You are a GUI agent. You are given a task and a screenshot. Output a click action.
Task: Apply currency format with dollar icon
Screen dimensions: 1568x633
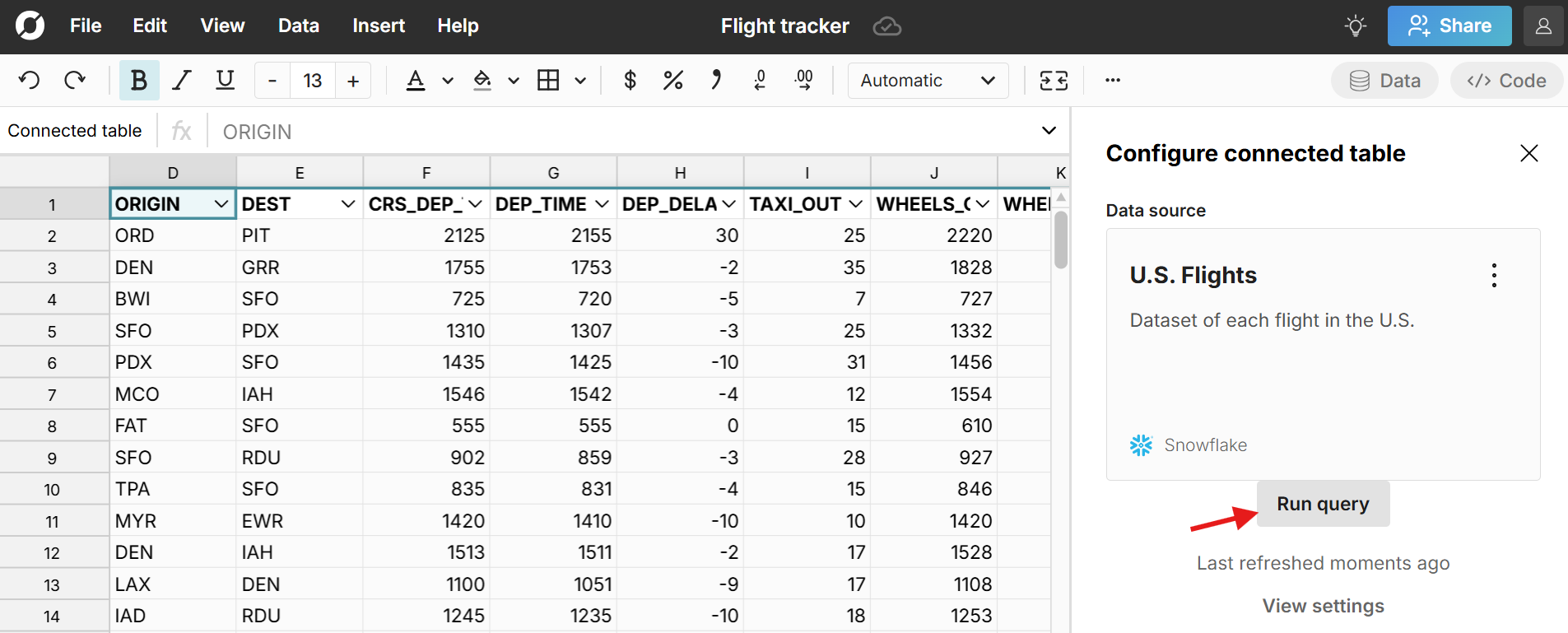pos(630,81)
